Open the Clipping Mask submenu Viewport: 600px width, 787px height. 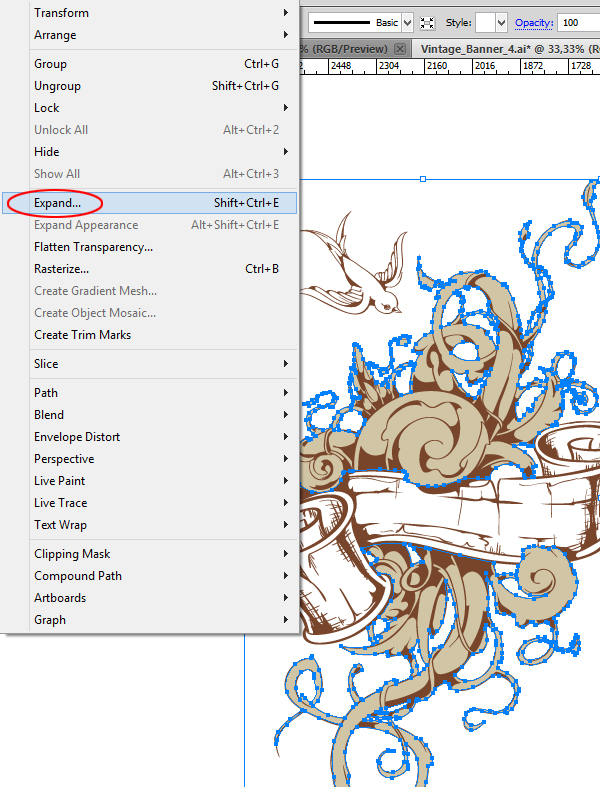pos(149,554)
